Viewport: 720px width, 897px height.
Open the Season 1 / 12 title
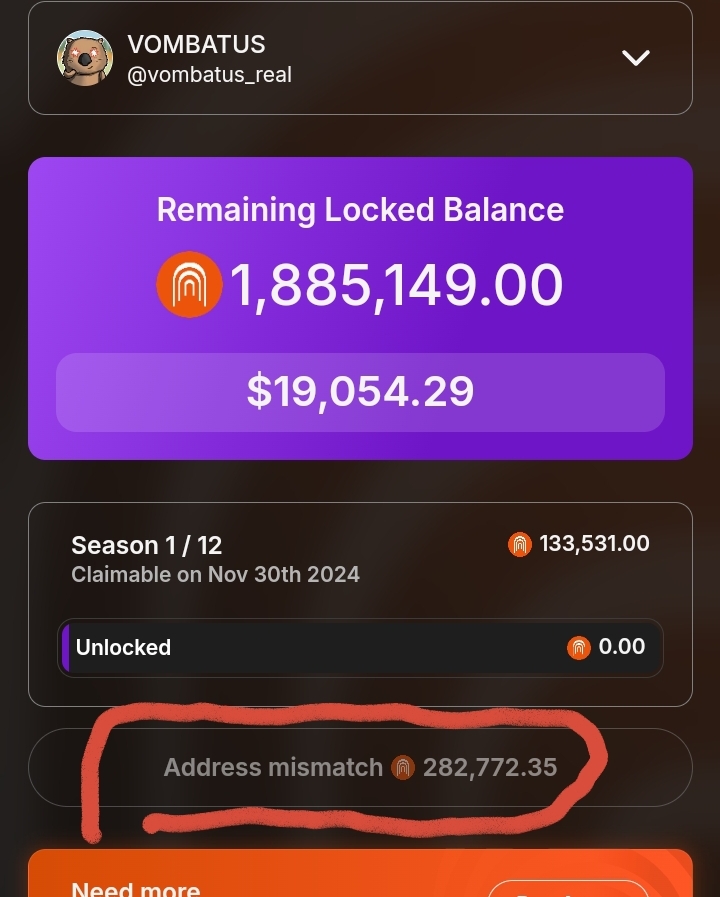pos(146,545)
